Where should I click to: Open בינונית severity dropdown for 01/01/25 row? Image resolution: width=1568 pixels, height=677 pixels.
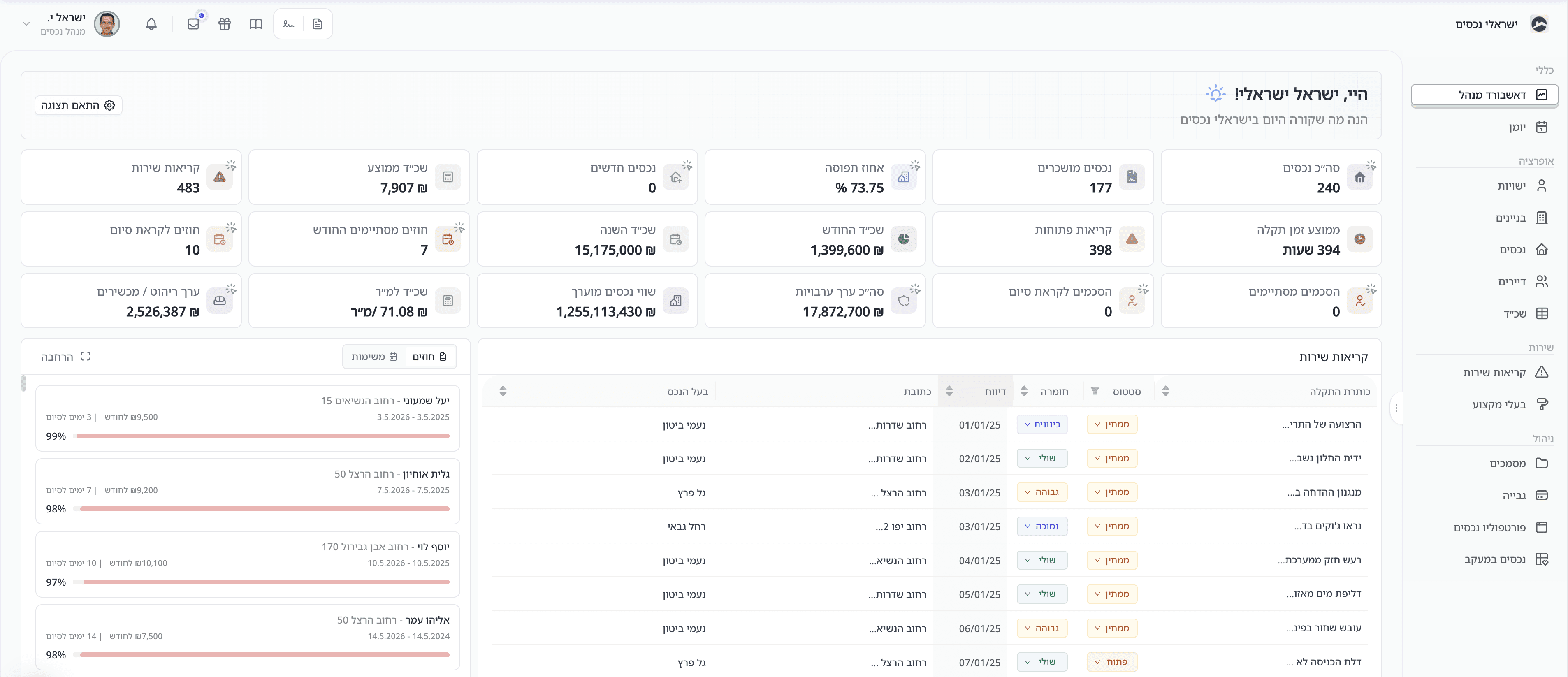click(1042, 424)
